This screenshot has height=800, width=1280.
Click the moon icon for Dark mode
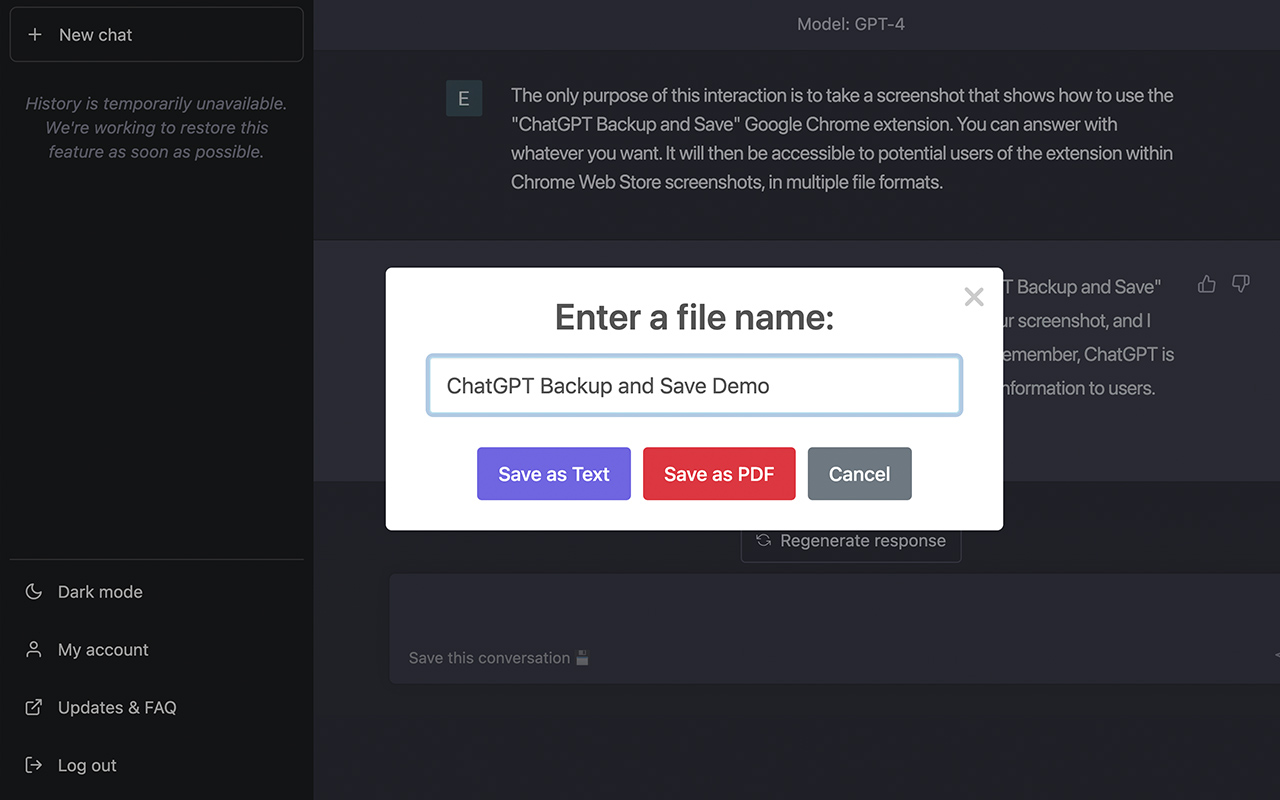(34, 592)
